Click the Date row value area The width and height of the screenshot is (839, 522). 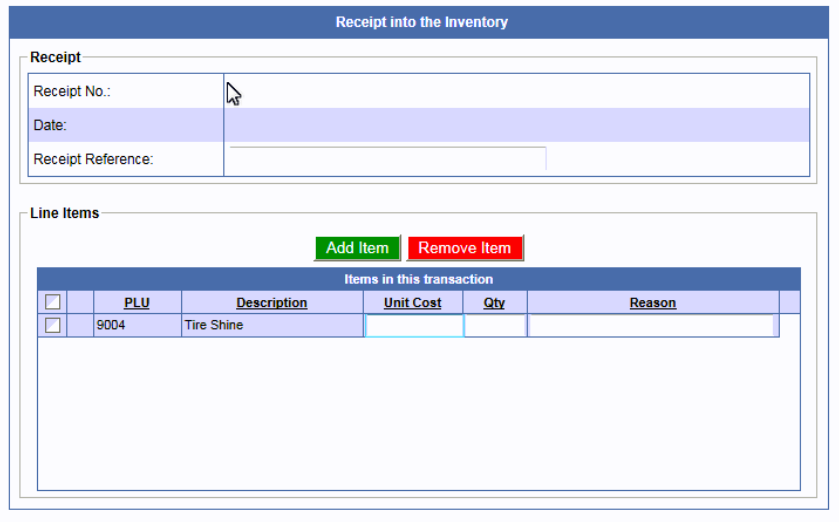pos(515,125)
